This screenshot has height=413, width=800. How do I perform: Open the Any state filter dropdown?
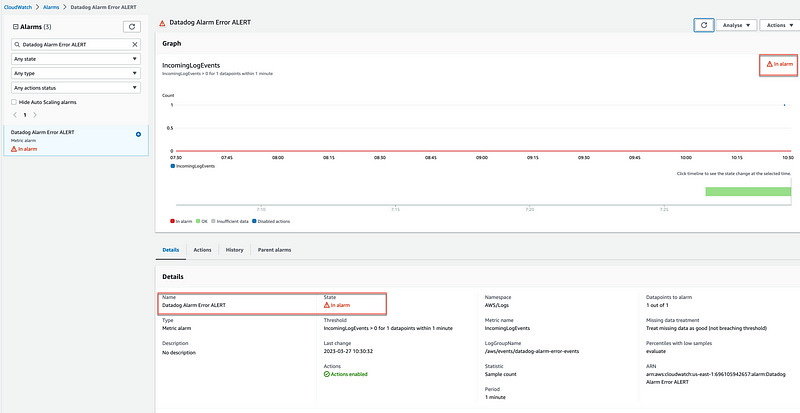[x=76, y=59]
